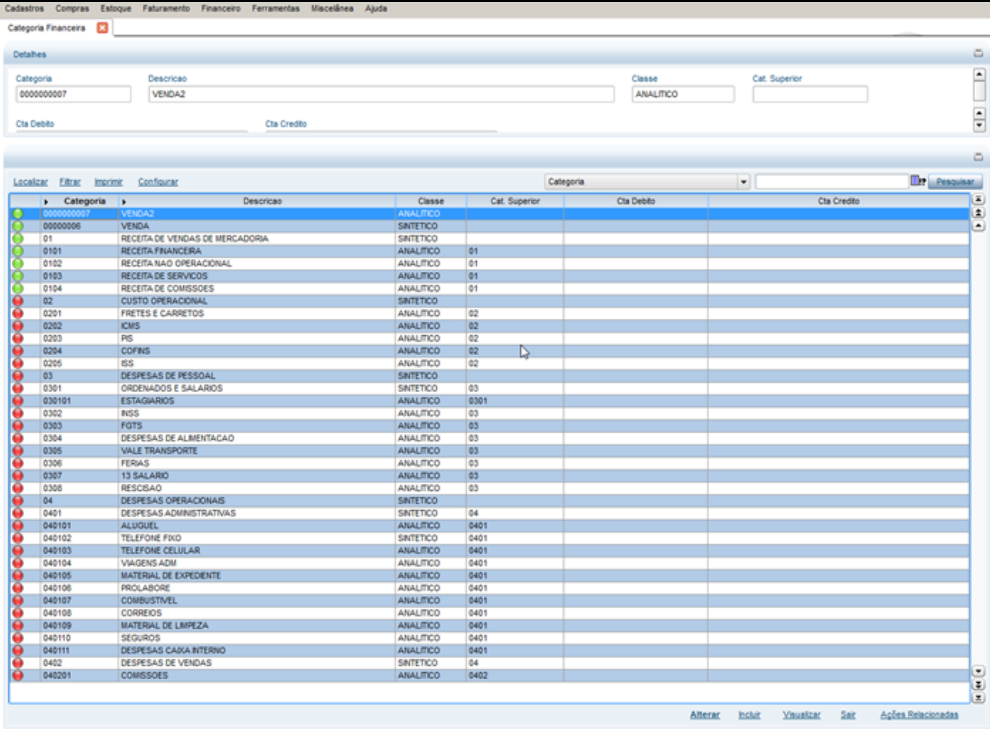Click the Pesquisar button
The height and width of the screenshot is (729, 990).
pyautogui.click(x=955, y=182)
